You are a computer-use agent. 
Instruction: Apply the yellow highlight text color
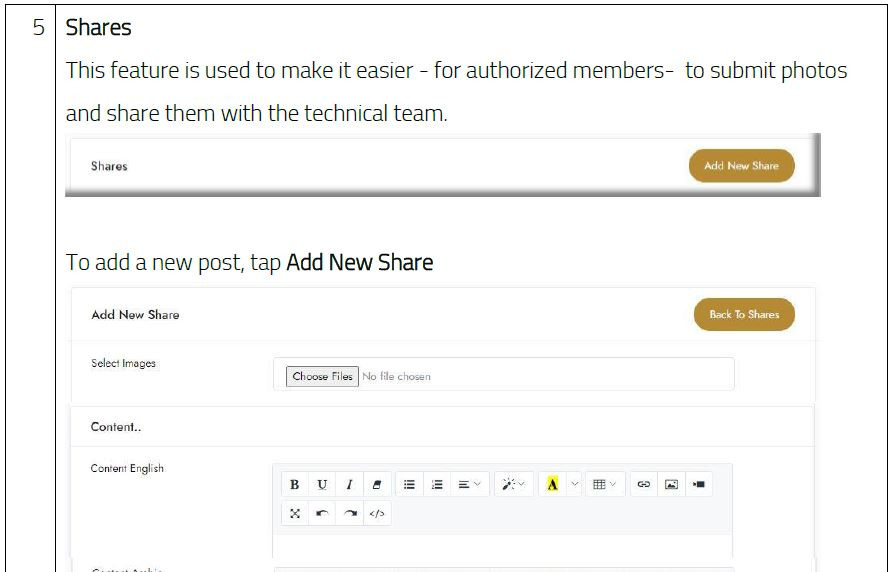click(552, 484)
